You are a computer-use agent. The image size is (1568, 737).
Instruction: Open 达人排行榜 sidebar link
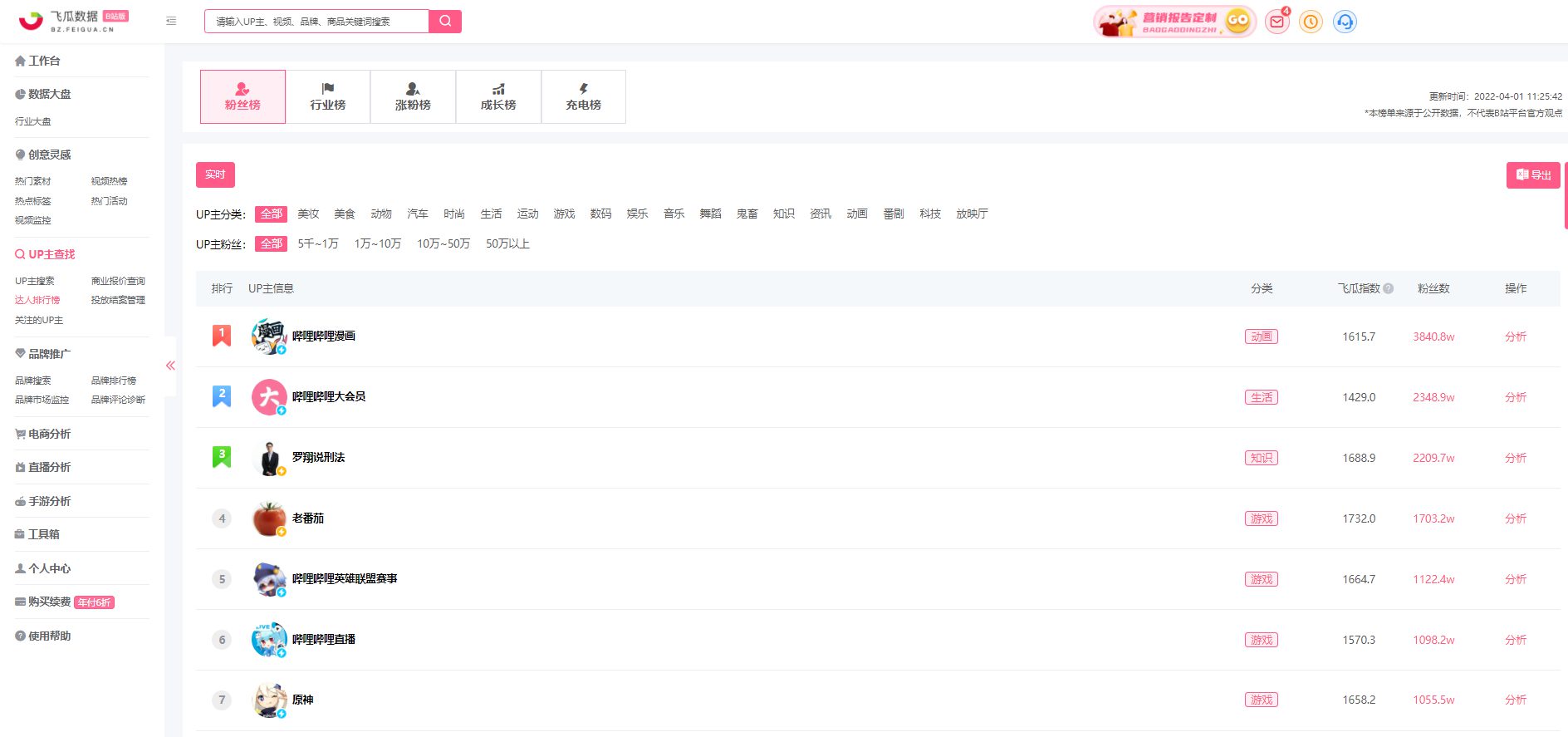click(x=37, y=300)
